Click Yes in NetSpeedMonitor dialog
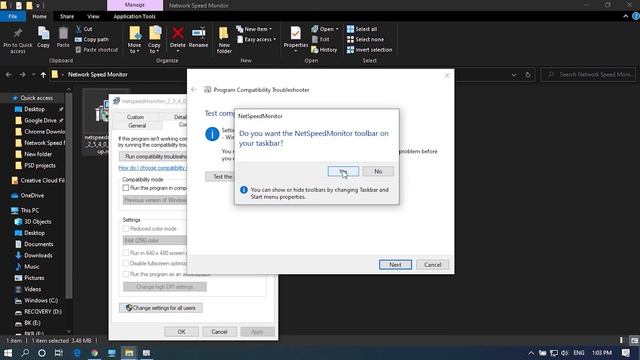This screenshot has height=360, width=640. (343, 171)
